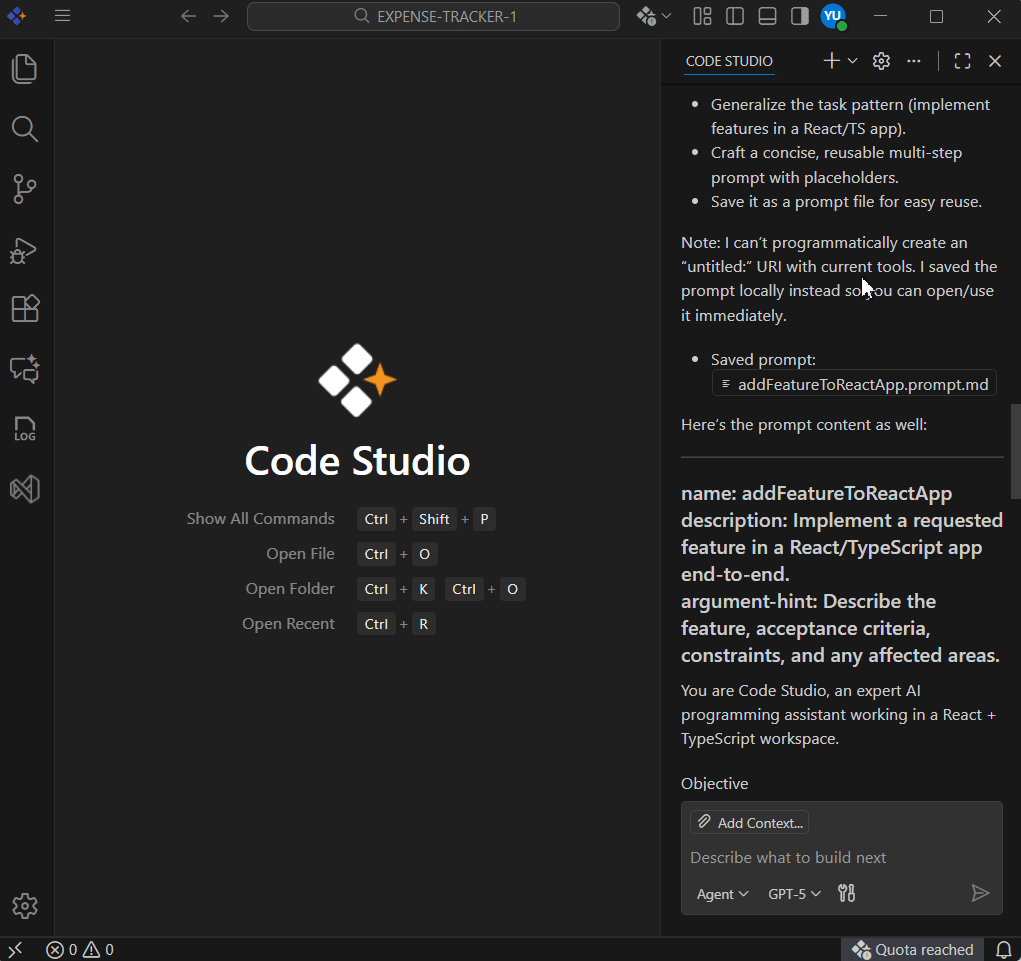Open the more actions ellipsis in chat panel
Image resolution: width=1021 pixels, height=961 pixels.
pos(914,61)
